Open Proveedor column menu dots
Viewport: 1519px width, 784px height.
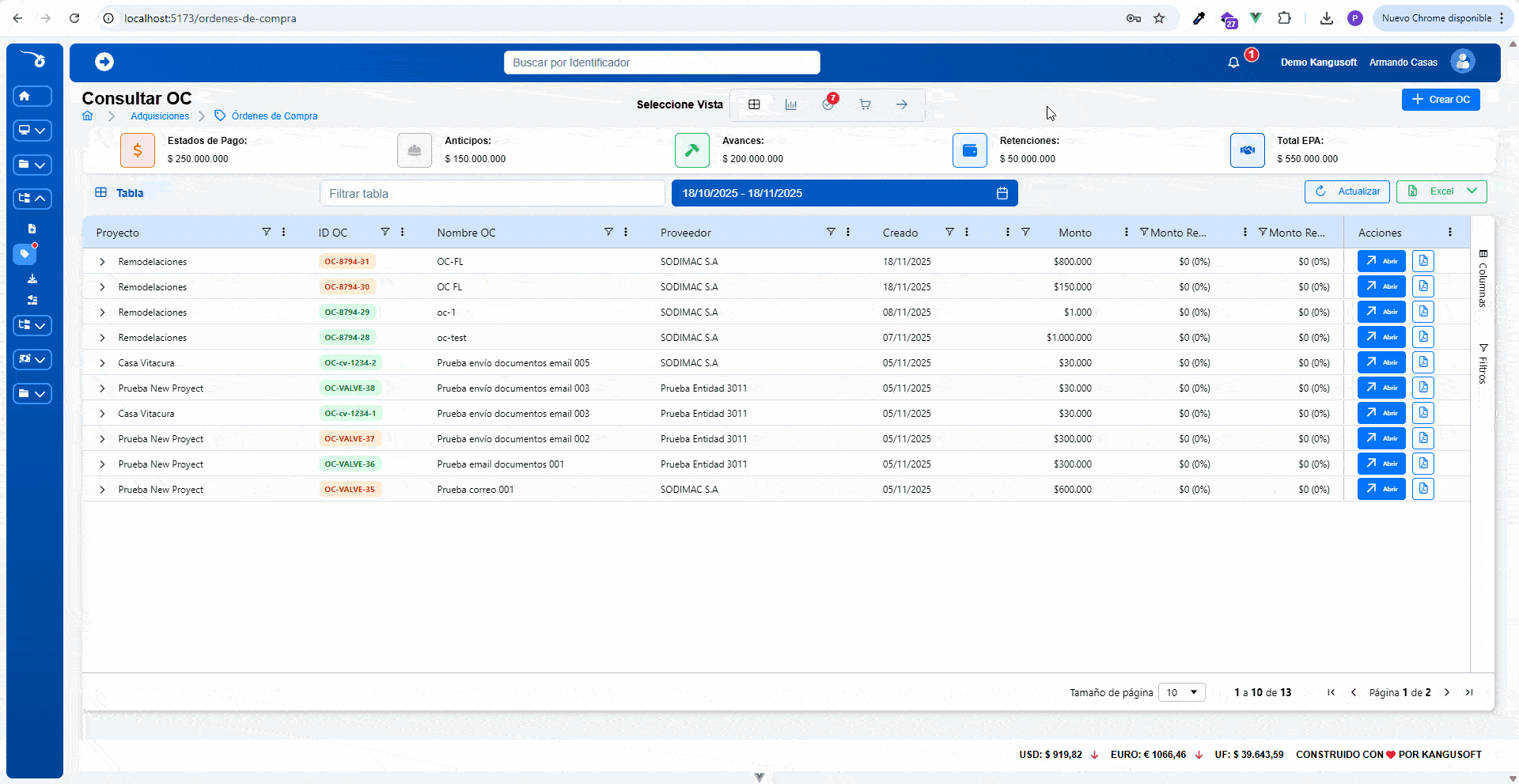tap(848, 232)
